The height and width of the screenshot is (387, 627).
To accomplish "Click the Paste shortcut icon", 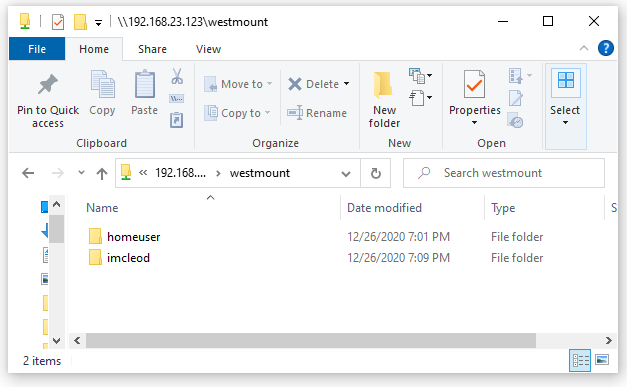I will [x=177, y=120].
